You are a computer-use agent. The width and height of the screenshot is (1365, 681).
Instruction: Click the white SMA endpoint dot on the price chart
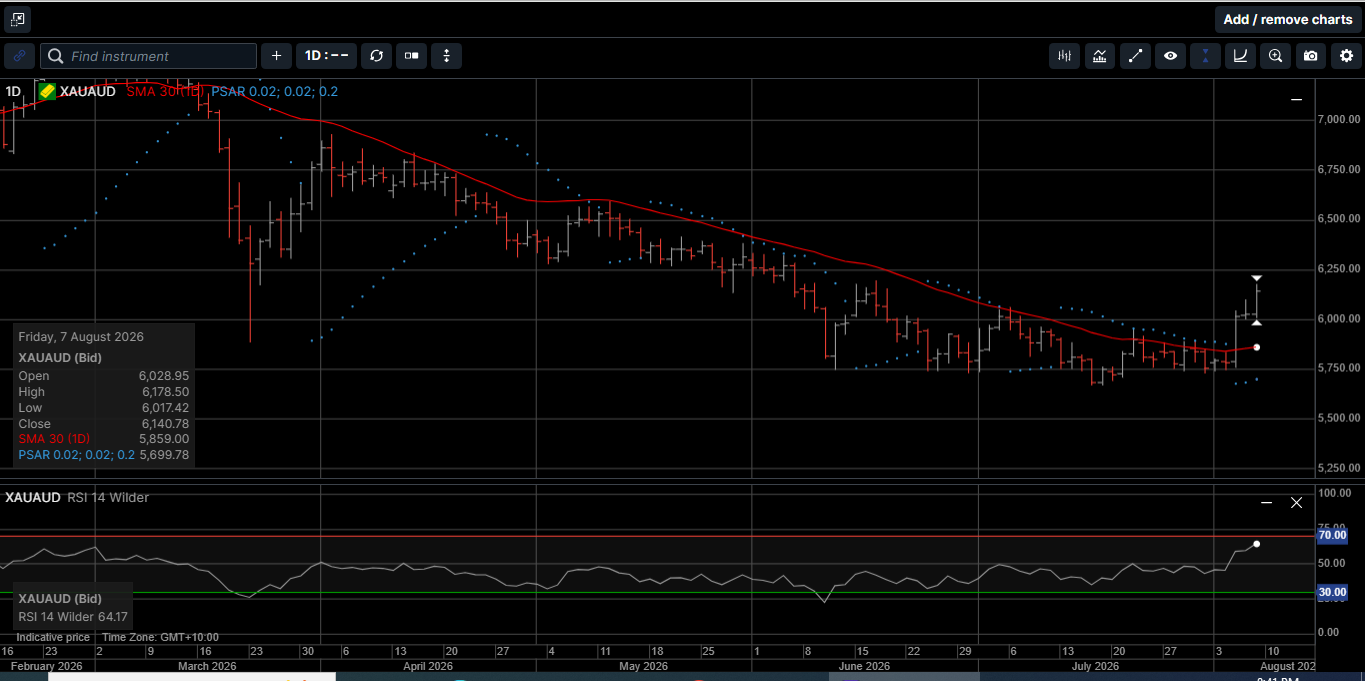coord(1256,347)
